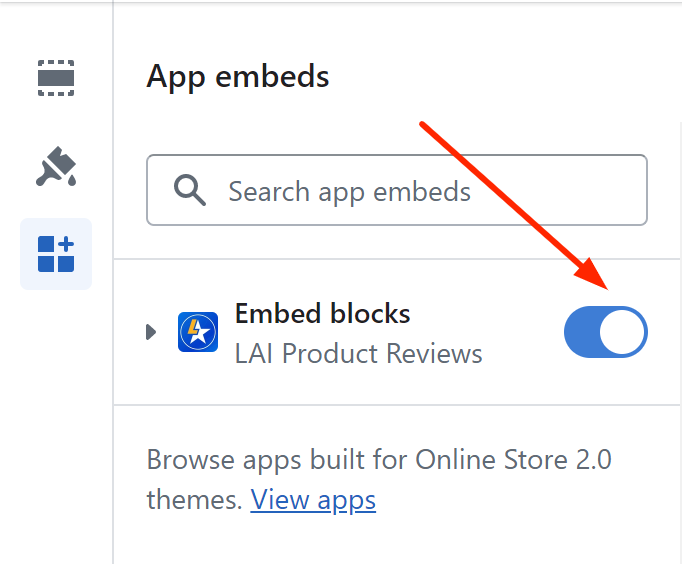Image resolution: width=682 pixels, height=564 pixels.
Task: Click the gray arrow beside LAI app logo
Action: [x=150, y=332]
